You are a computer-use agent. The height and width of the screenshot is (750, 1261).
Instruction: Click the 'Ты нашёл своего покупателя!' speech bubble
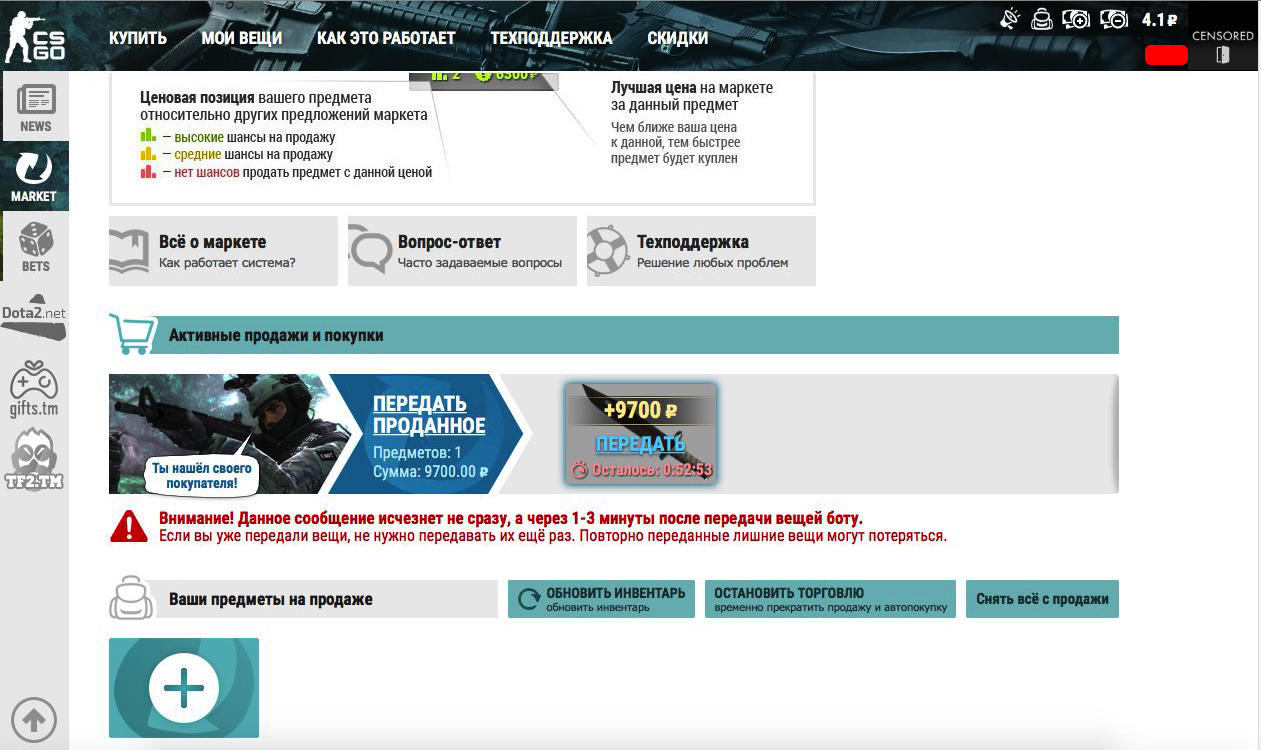coord(201,475)
